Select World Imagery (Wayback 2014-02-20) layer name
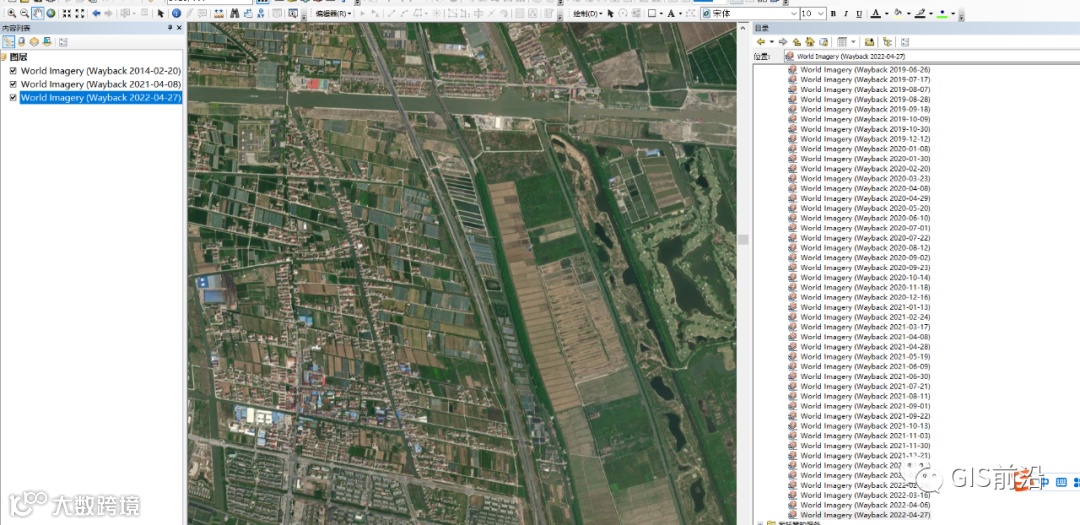Viewport: 1080px width, 525px height. click(x=101, y=70)
